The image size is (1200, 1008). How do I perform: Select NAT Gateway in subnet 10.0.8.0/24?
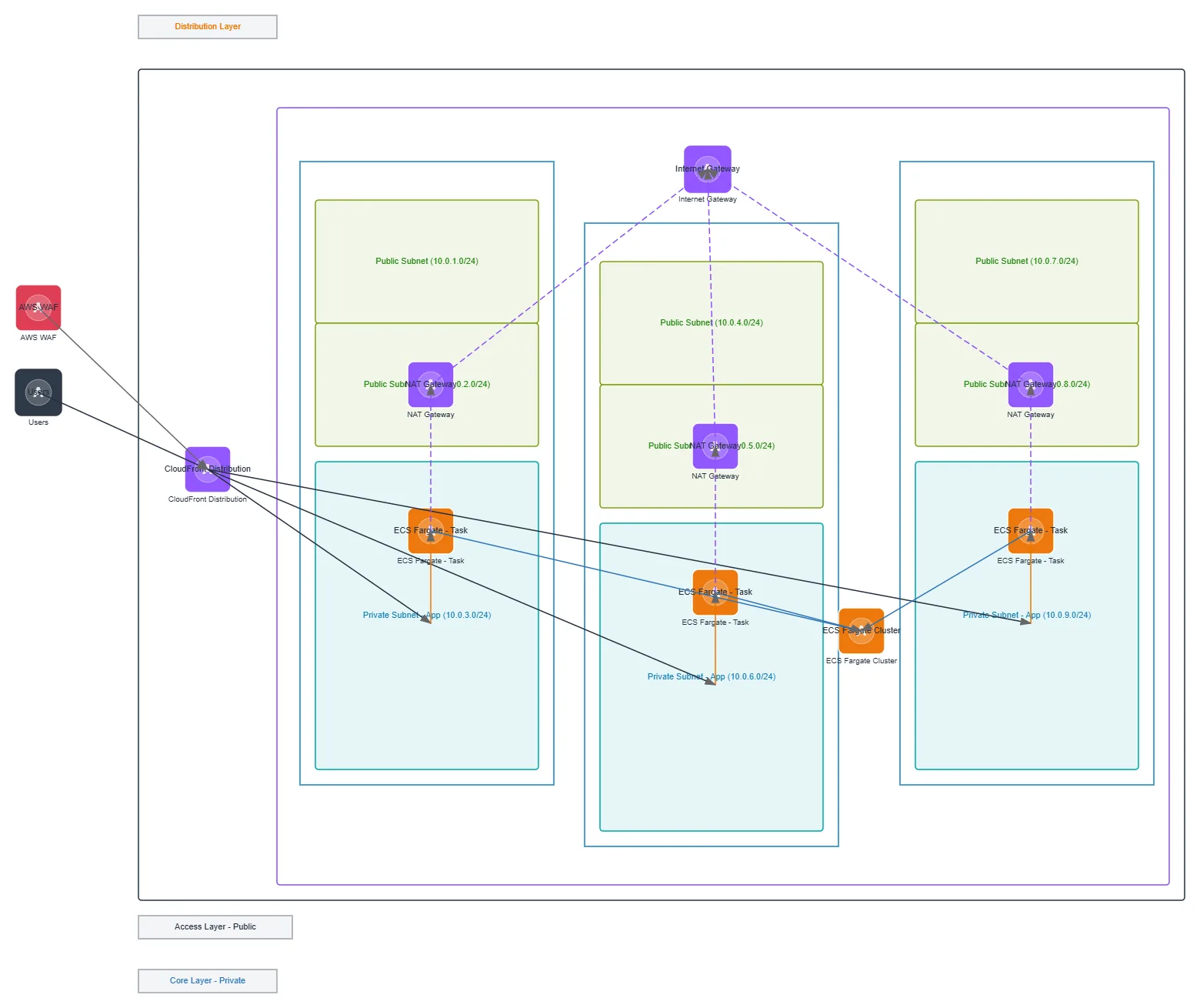[x=1031, y=385]
